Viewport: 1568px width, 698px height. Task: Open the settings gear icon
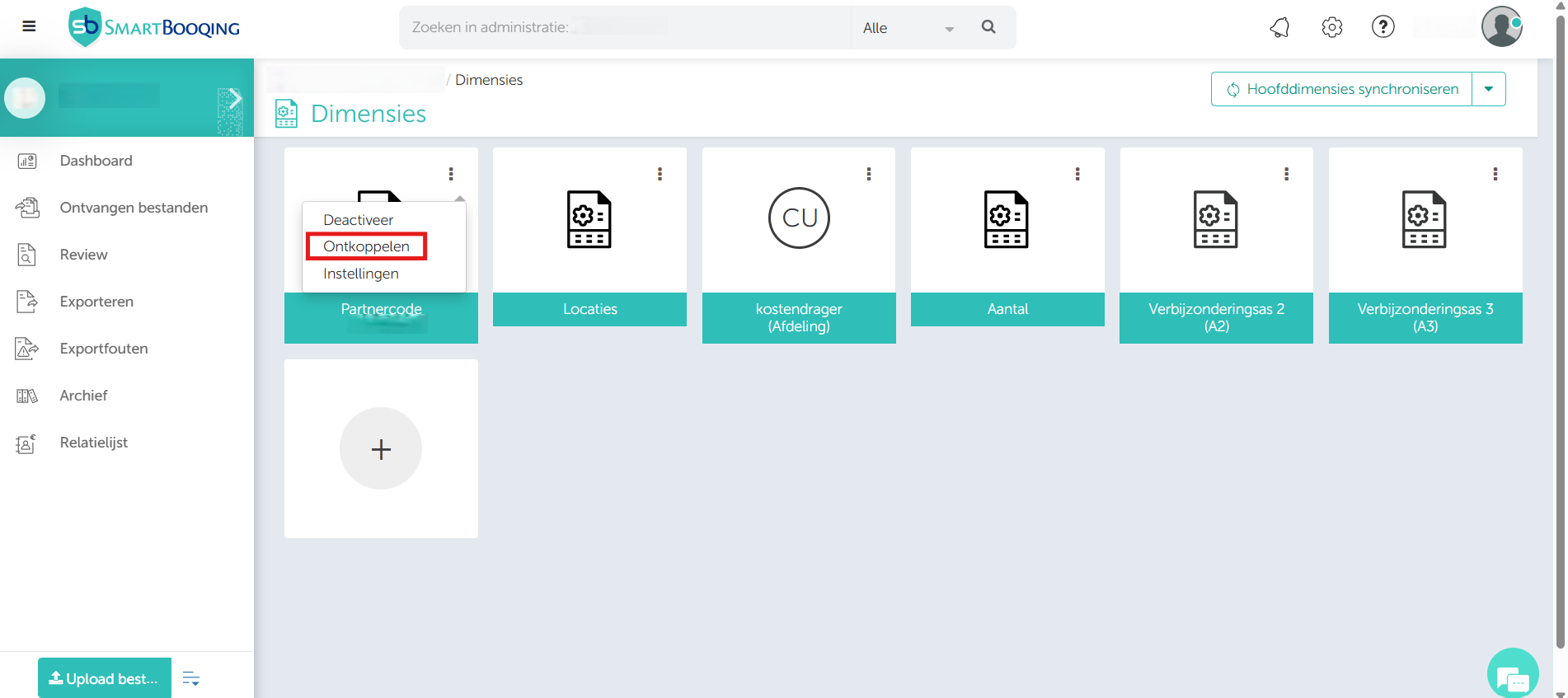pyautogui.click(x=1331, y=27)
